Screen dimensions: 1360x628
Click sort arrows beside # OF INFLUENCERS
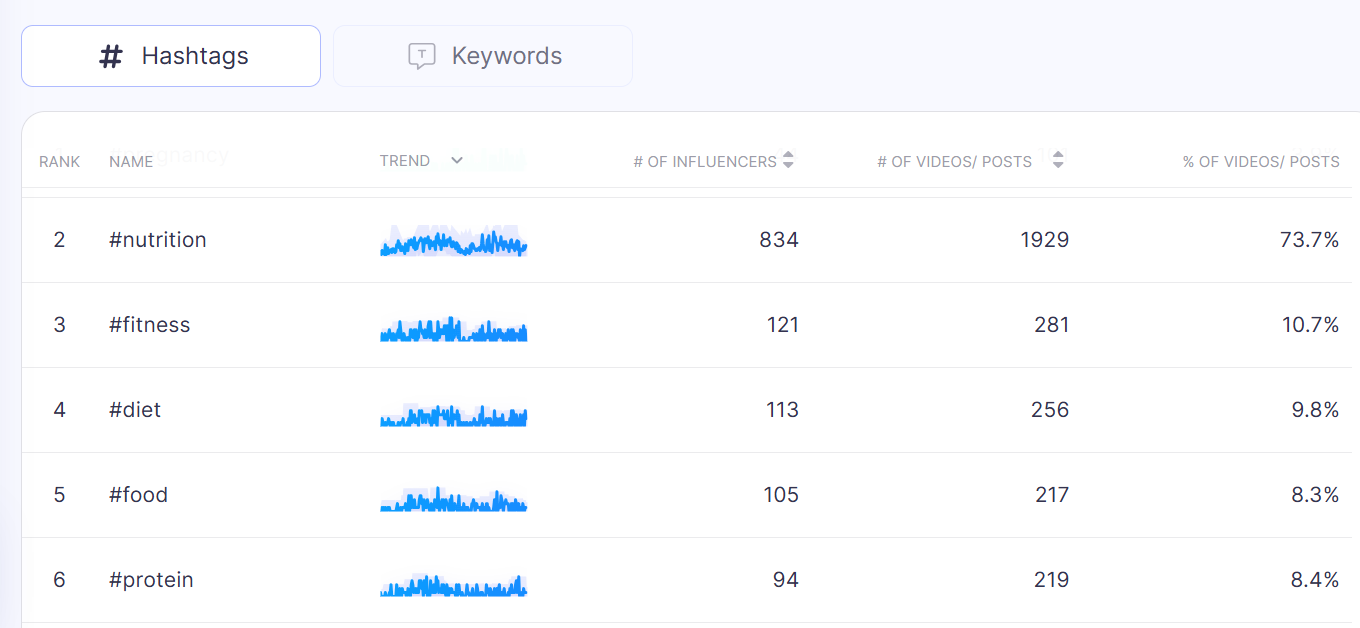pyautogui.click(x=788, y=160)
